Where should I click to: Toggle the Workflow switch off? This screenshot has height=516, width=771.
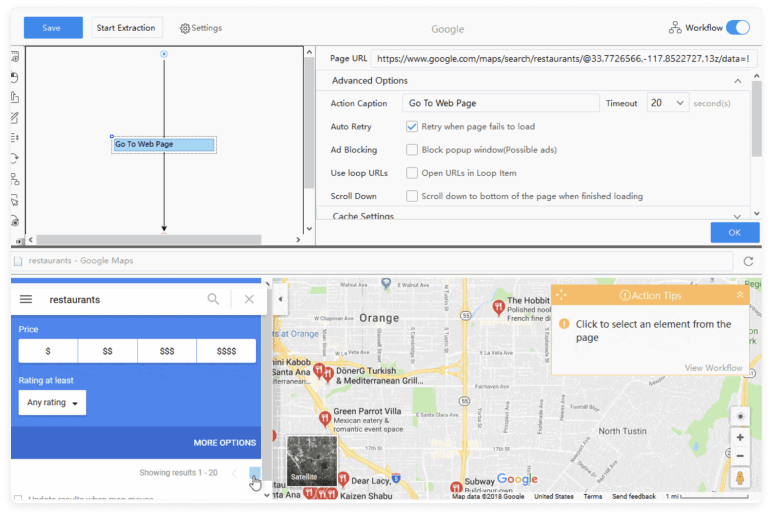point(738,28)
